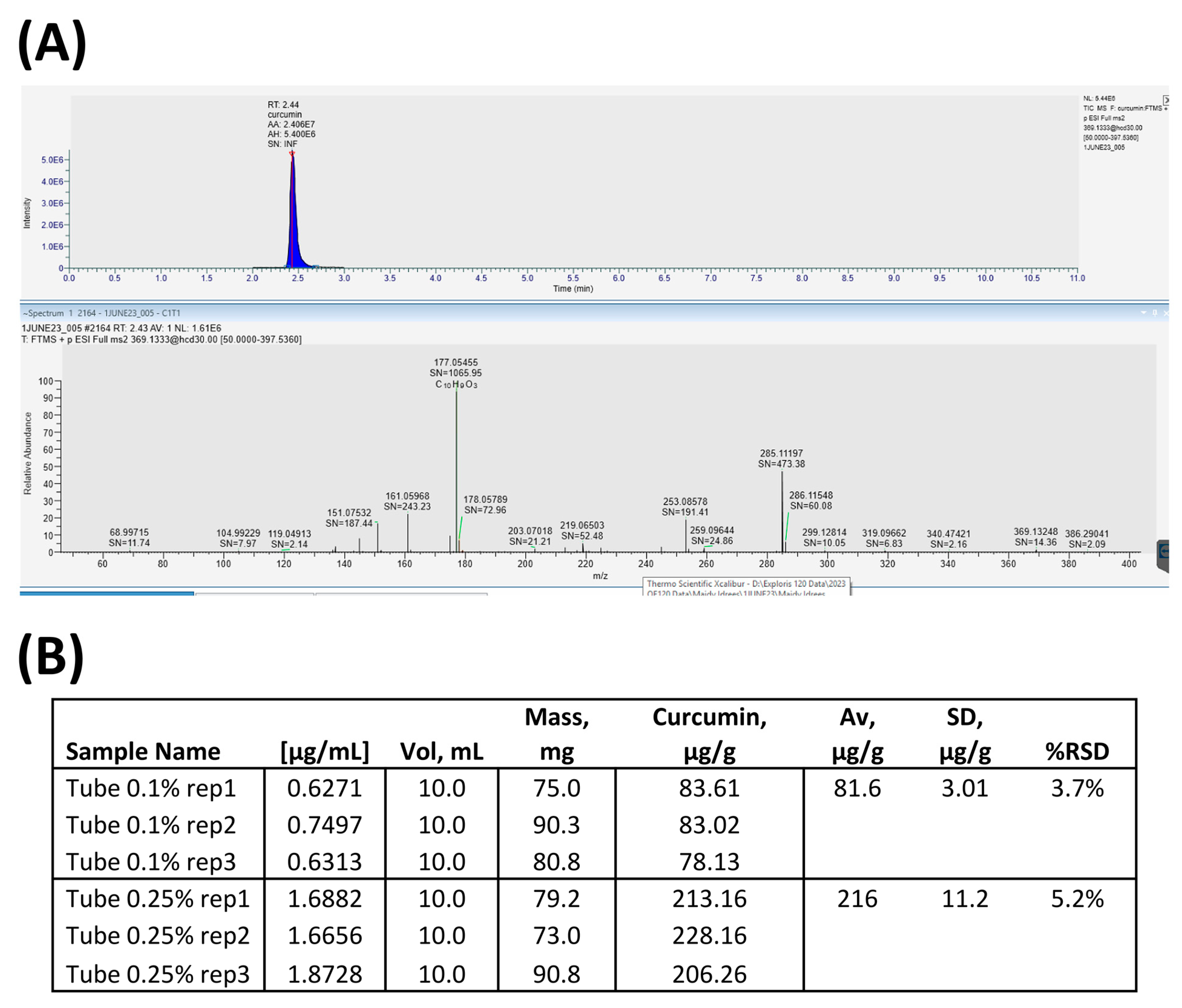Click the 5.2% RSD value
Image resolution: width=1182 pixels, height=1008 pixels.
pyautogui.click(x=1077, y=898)
